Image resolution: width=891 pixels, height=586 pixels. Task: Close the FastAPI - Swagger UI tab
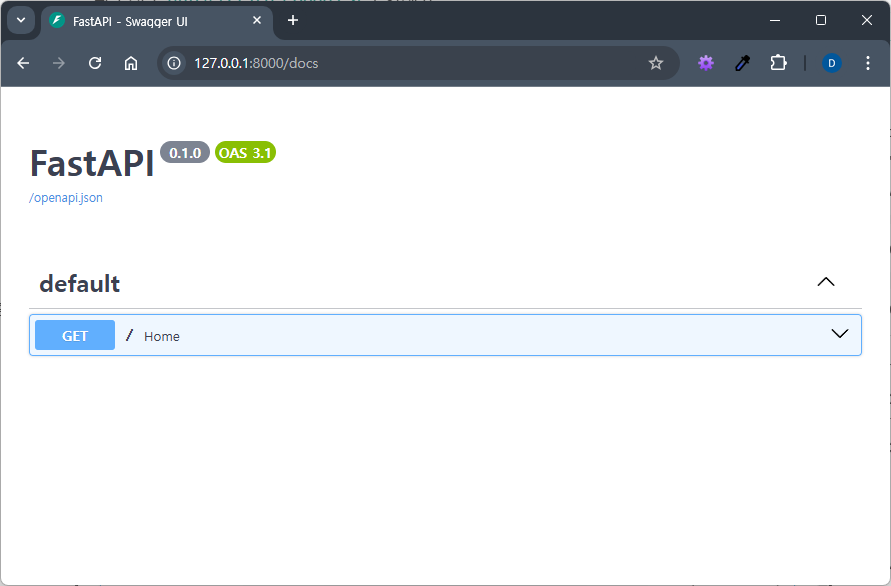click(x=257, y=20)
